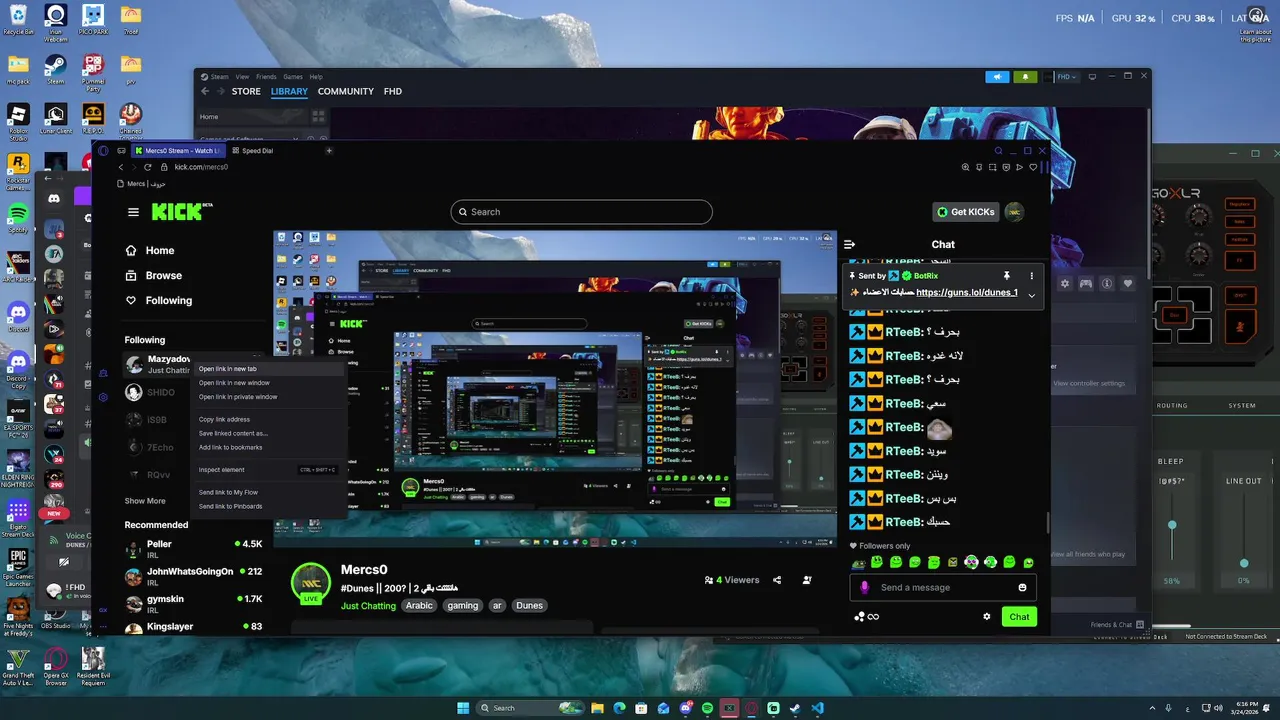Click the voice message microphone icon
The width and height of the screenshot is (1280, 720).
point(865,587)
